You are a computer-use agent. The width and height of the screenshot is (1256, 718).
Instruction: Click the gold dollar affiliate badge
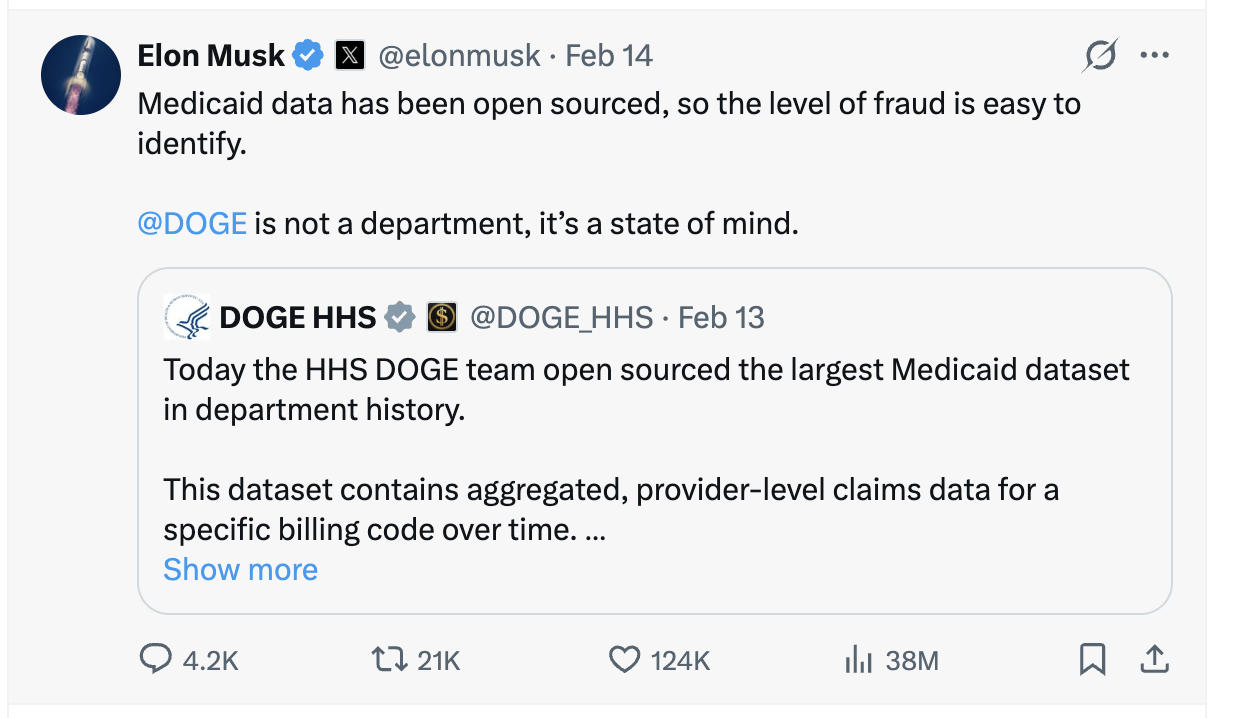442,318
